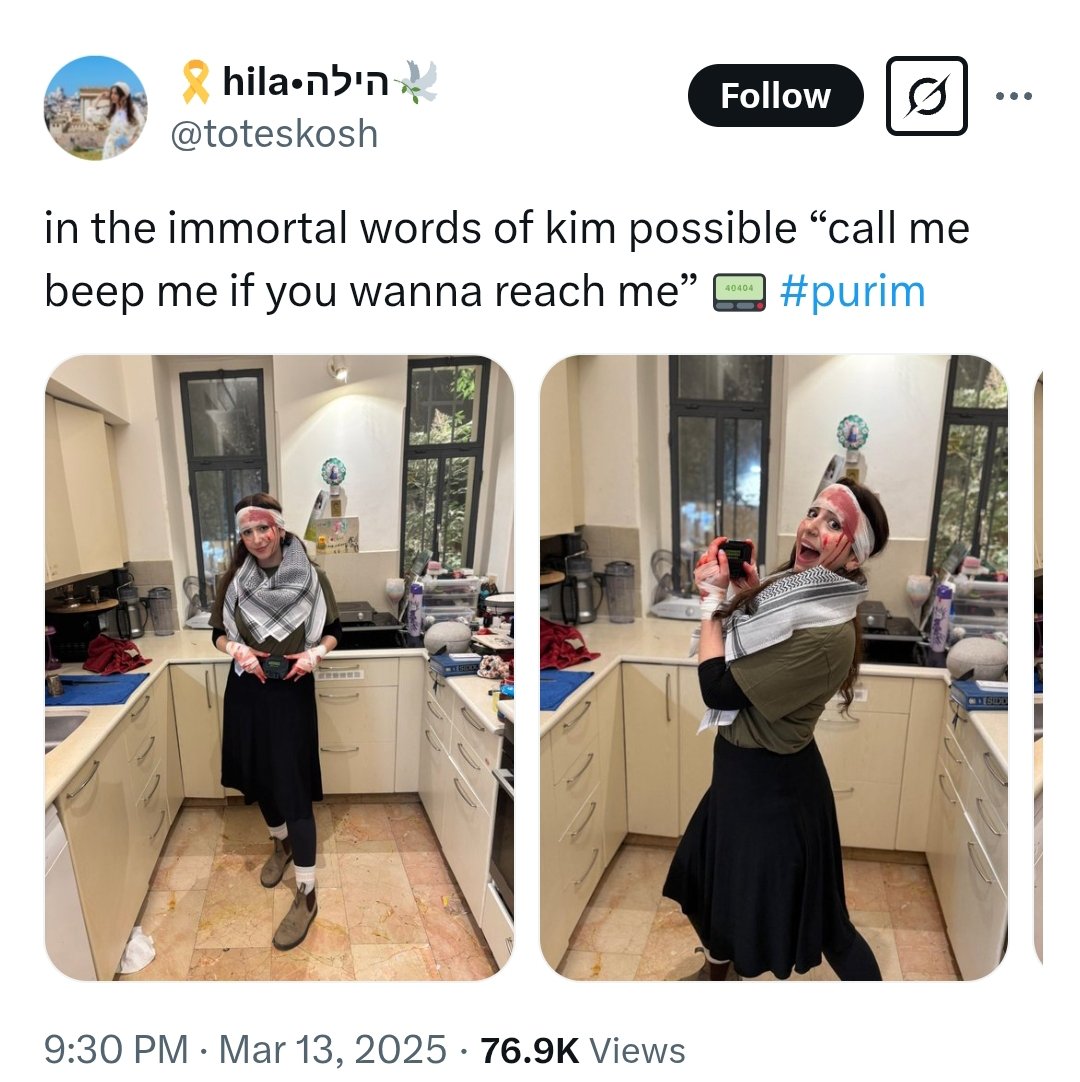Open the right photo holding pager

(774, 667)
